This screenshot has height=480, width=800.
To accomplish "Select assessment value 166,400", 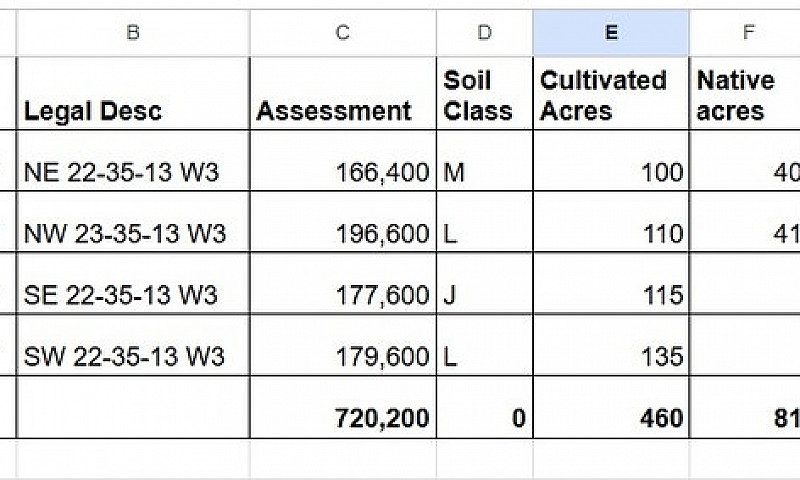I will (343, 161).
